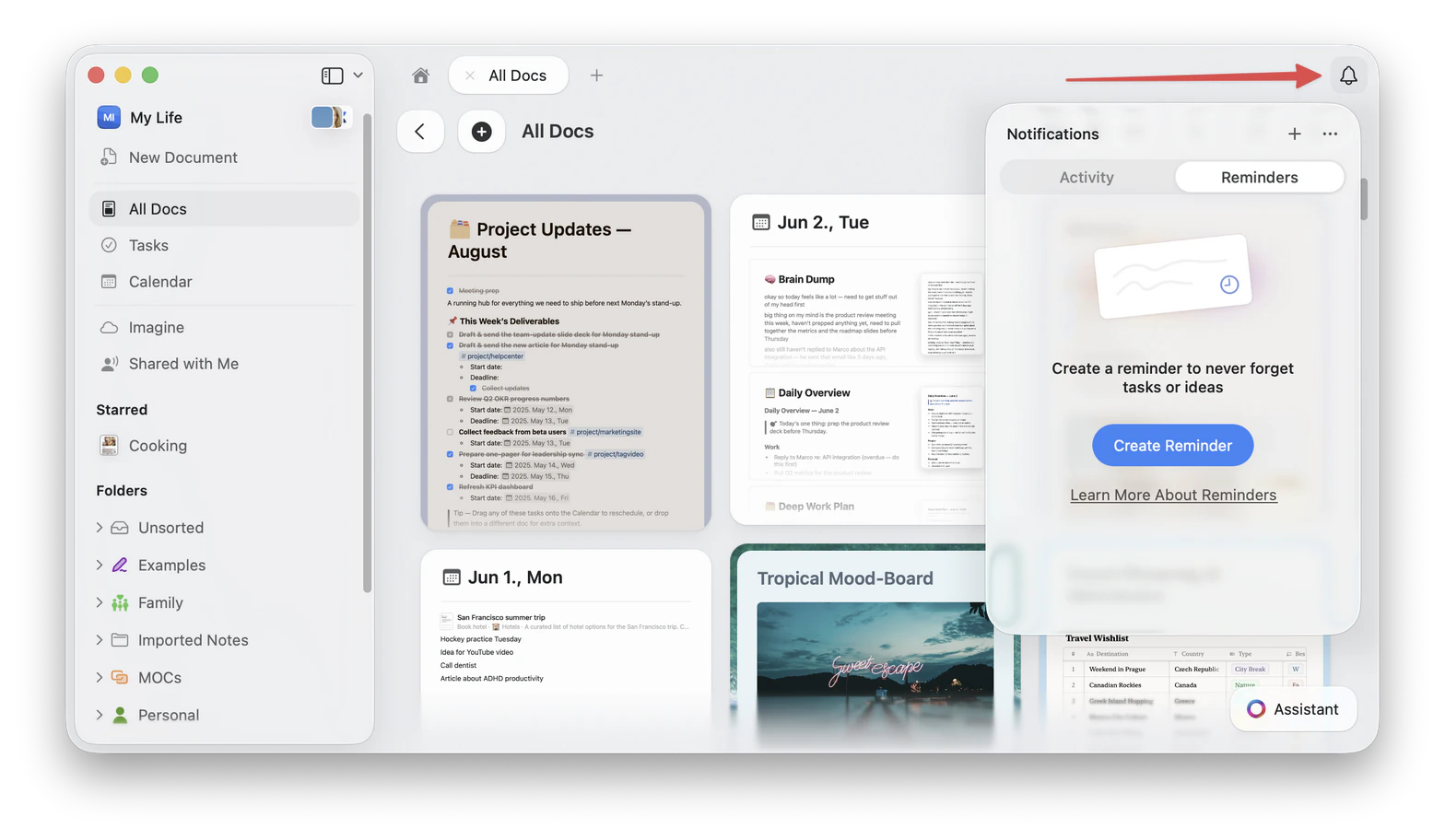Open sidebar layout dropdown chevron
The image size is (1445, 840).
tap(358, 76)
